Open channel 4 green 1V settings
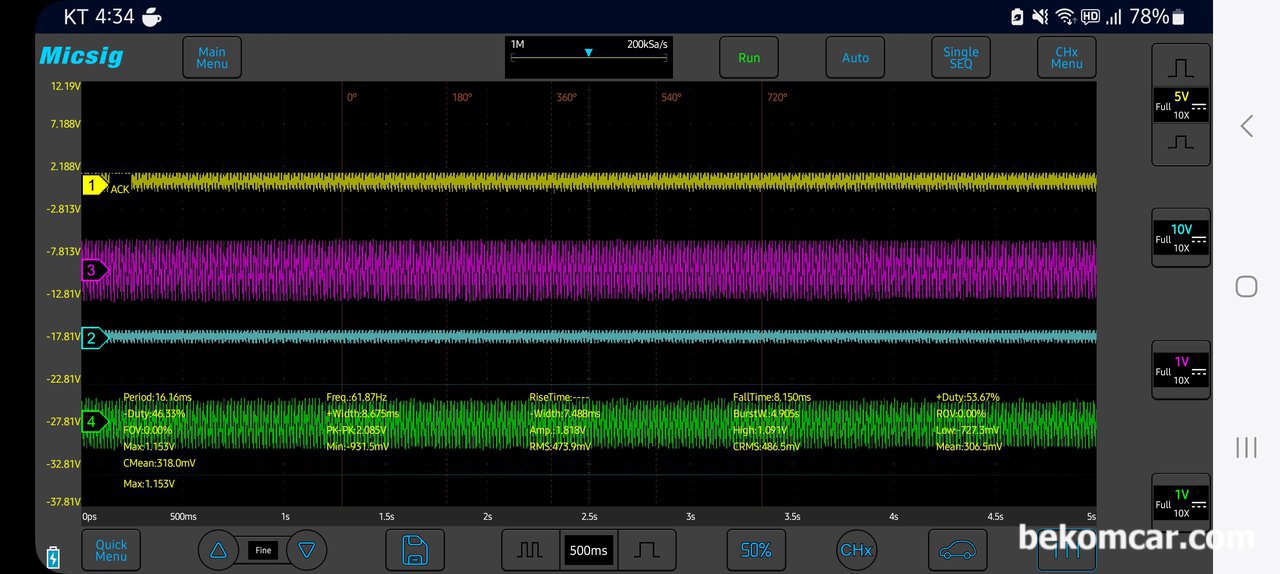Image resolution: width=1280 pixels, height=574 pixels. (1182, 503)
